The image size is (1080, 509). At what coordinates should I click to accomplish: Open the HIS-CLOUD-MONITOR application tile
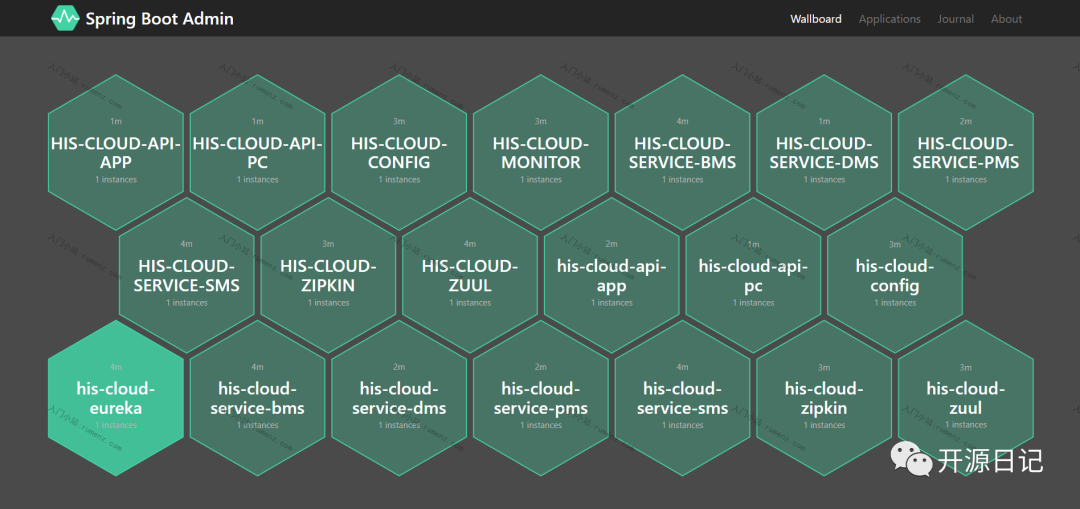[x=541, y=152]
